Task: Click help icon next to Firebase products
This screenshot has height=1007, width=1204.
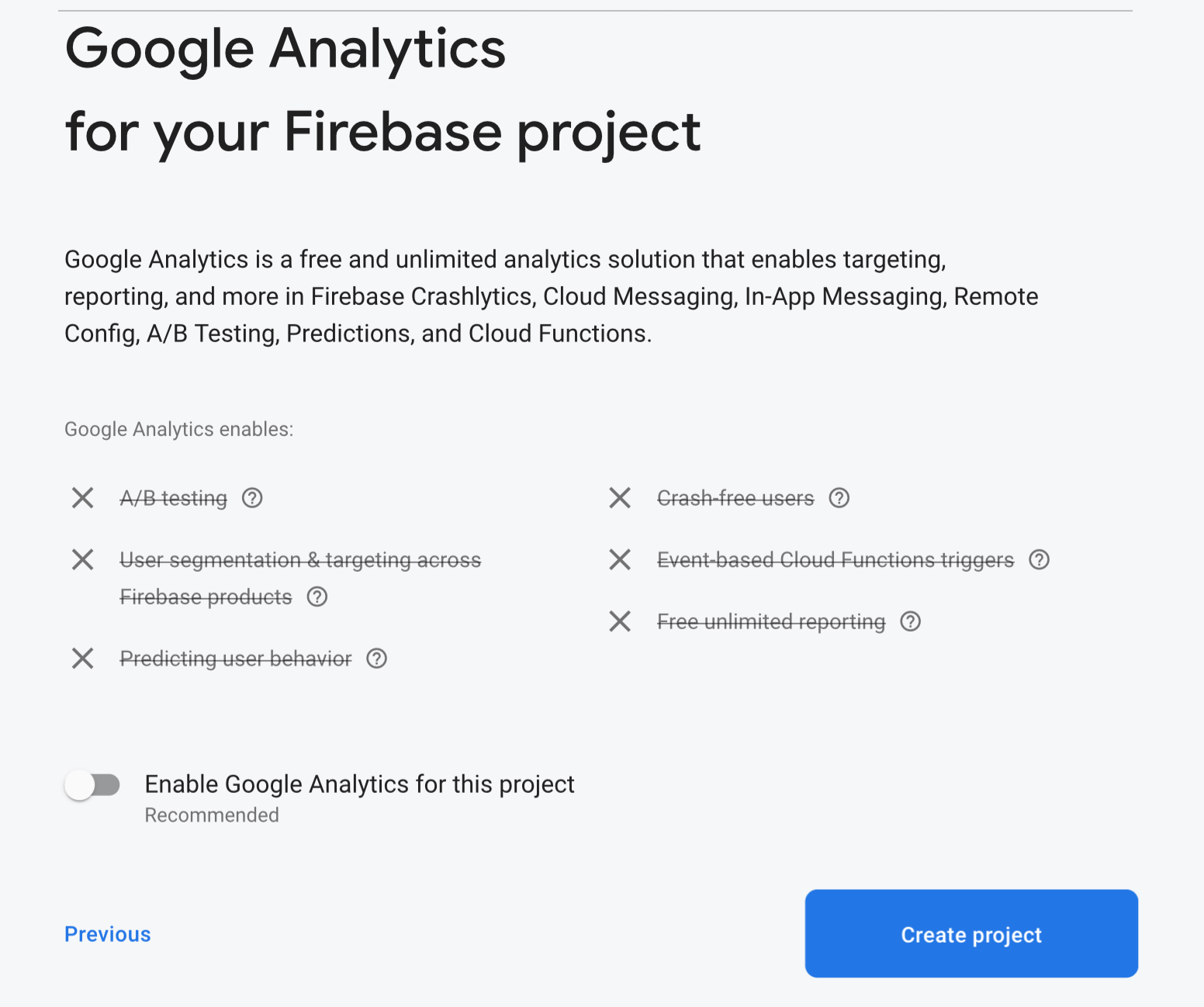Action: 317,597
